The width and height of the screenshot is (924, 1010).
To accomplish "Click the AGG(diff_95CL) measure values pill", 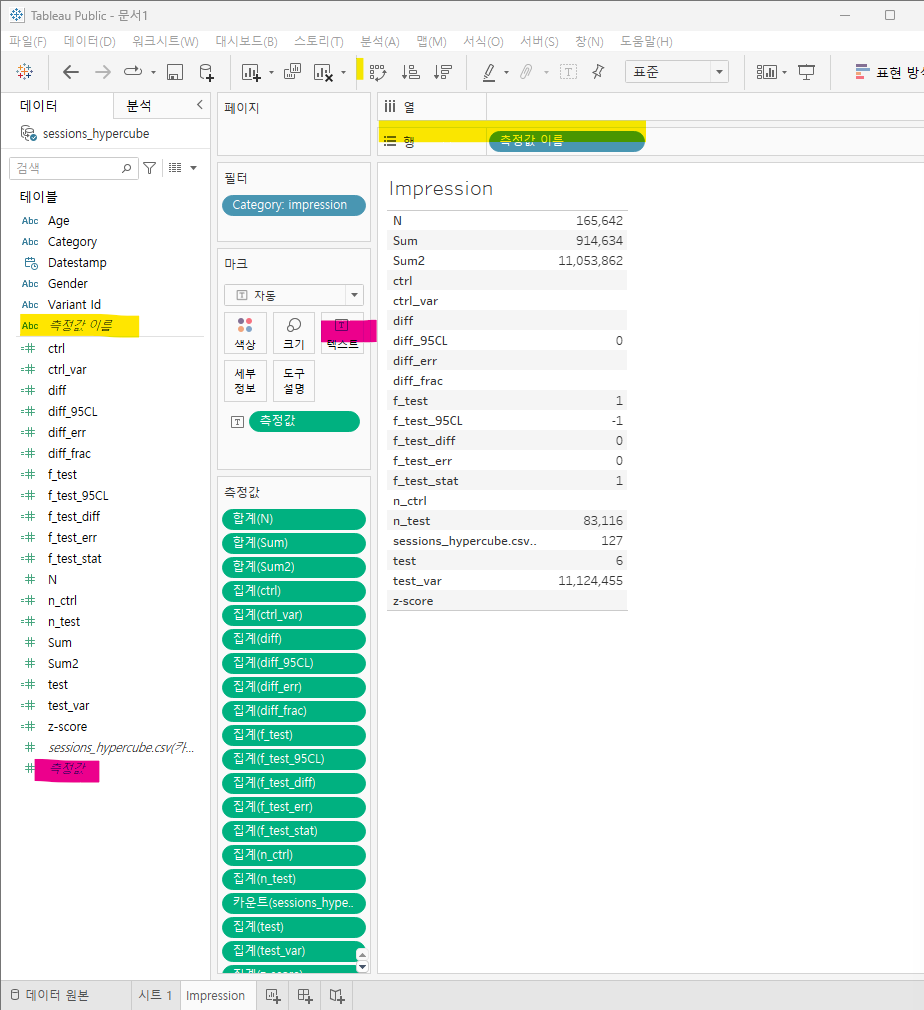I will coord(294,663).
